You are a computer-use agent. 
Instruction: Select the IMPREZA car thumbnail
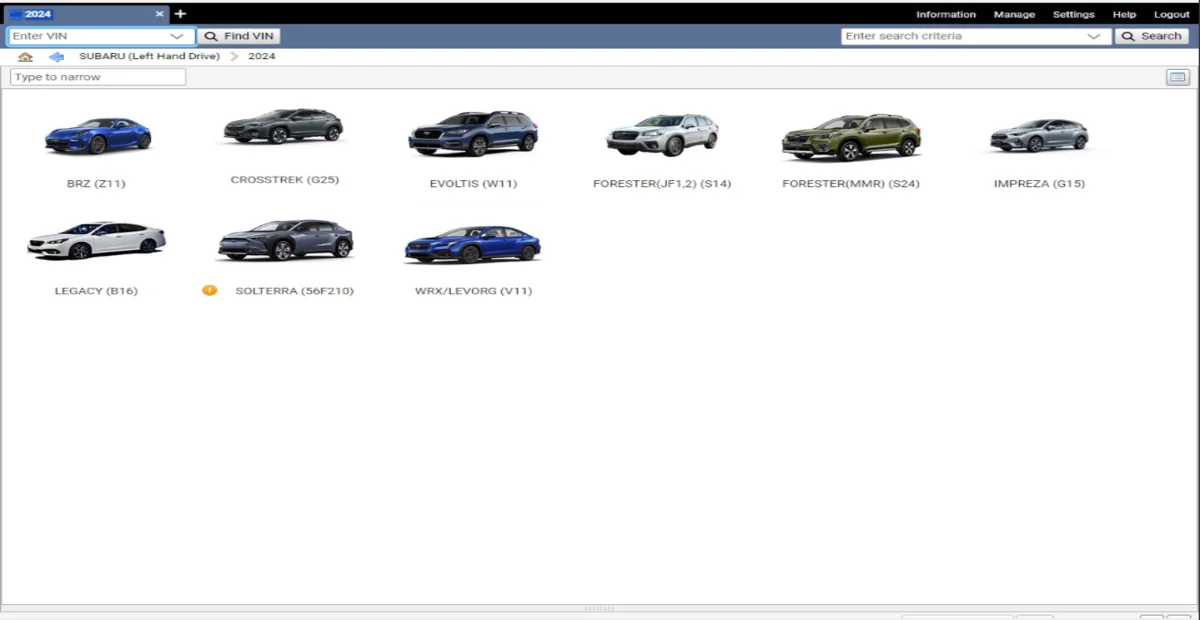click(1039, 135)
